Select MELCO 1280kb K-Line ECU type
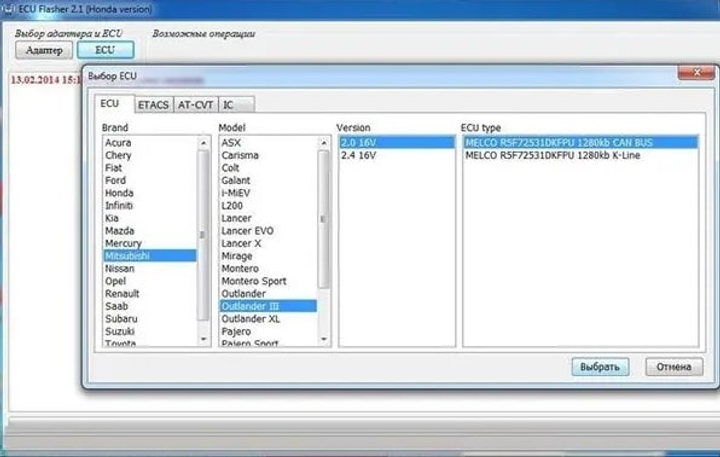 coord(580,155)
